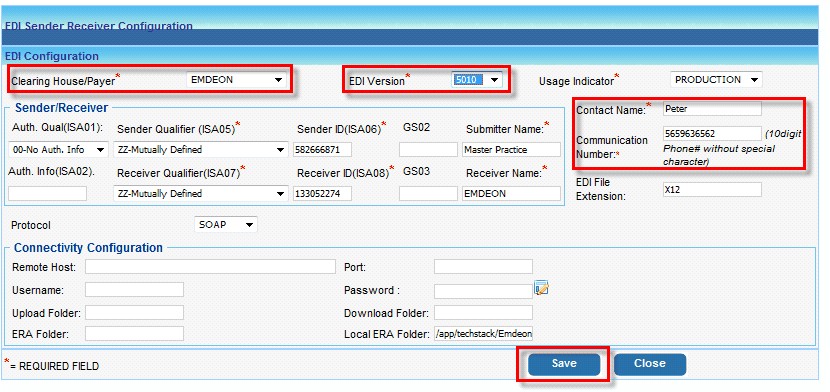Screen dimensions: 830x392
Task: Focus the Contact Name field
Action: [712, 109]
